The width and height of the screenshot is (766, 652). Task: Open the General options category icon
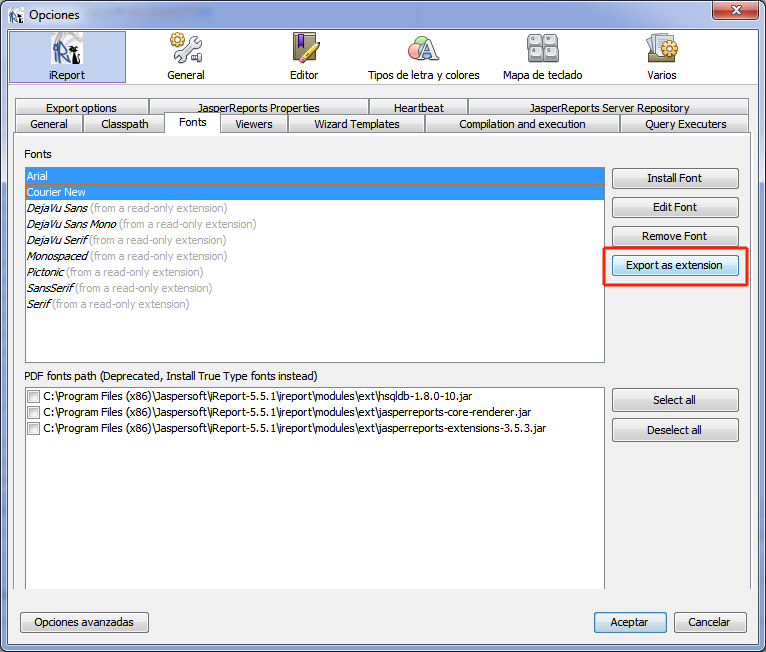(x=186, y=57)
